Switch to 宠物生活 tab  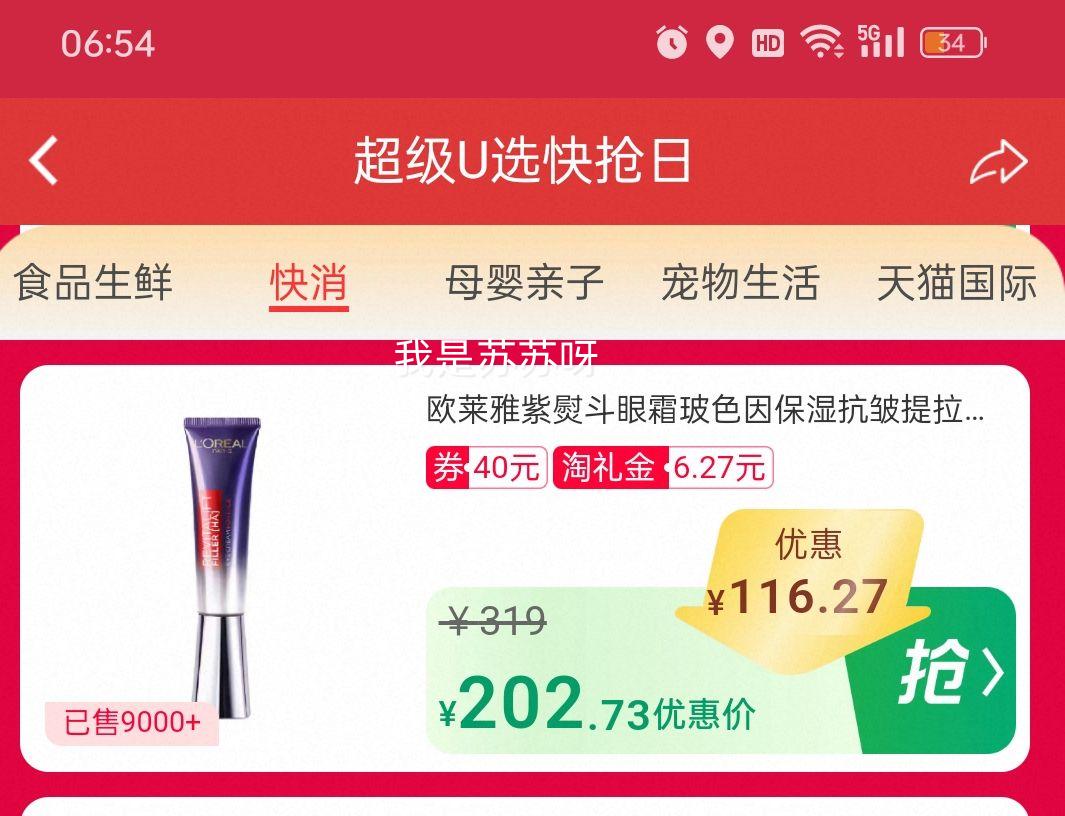[740, 283]
